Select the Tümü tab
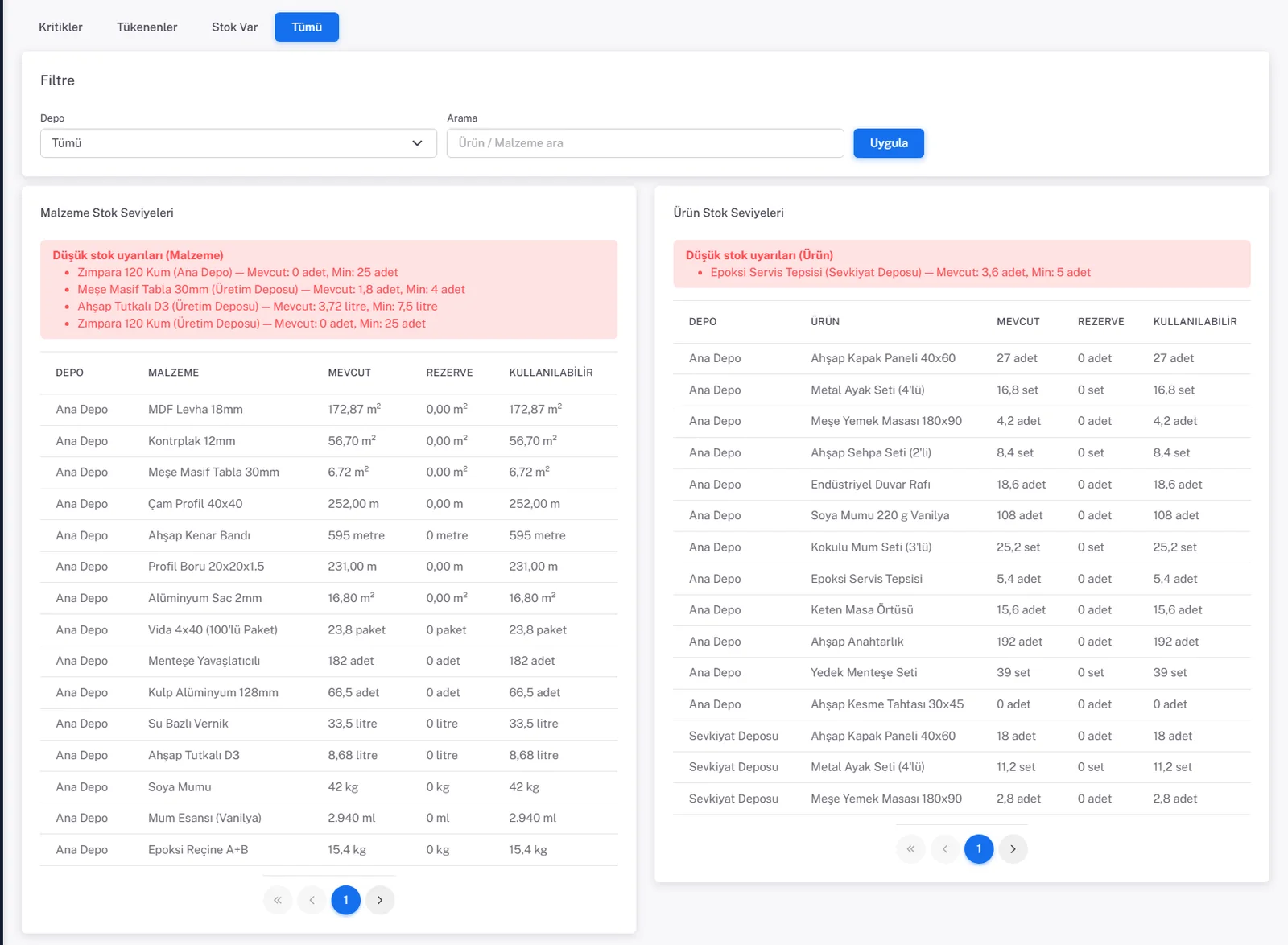 coord(307,27)
